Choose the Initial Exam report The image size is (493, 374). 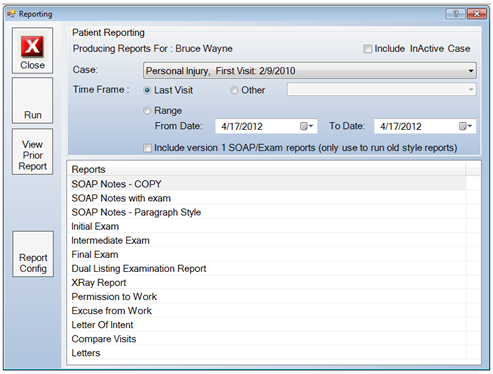click(266, 226)
